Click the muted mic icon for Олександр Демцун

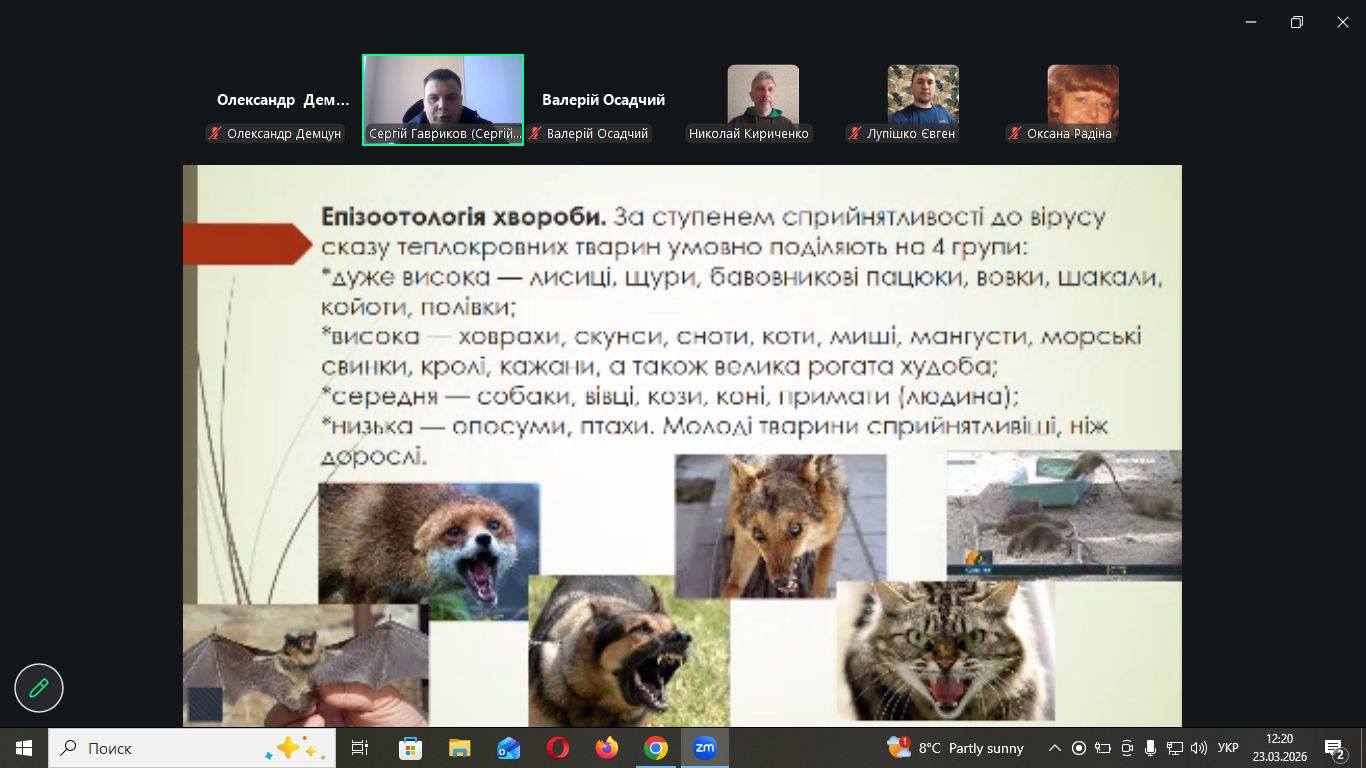click(215, 133)
